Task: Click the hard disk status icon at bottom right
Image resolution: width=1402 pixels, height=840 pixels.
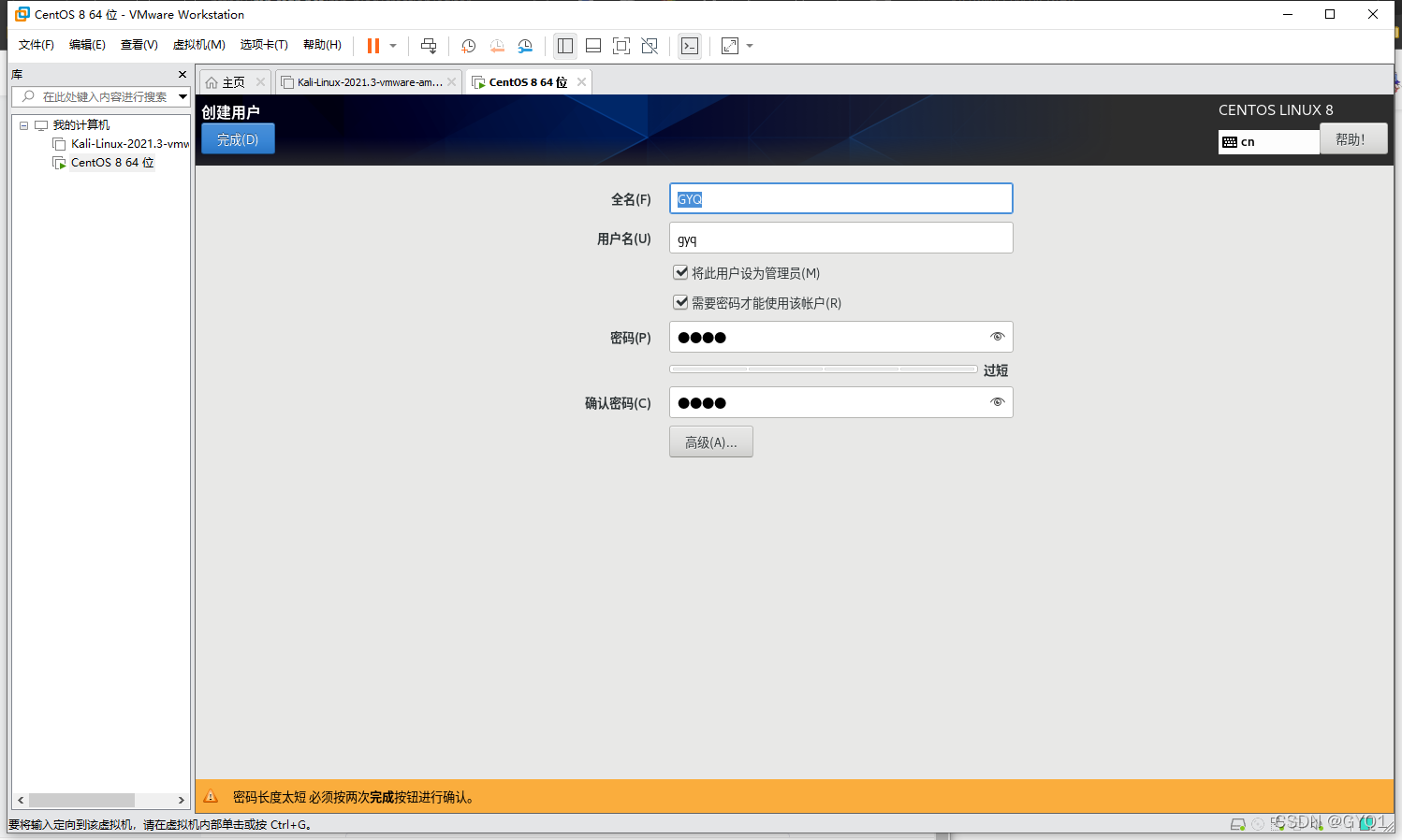Action: click(1237, 824)
